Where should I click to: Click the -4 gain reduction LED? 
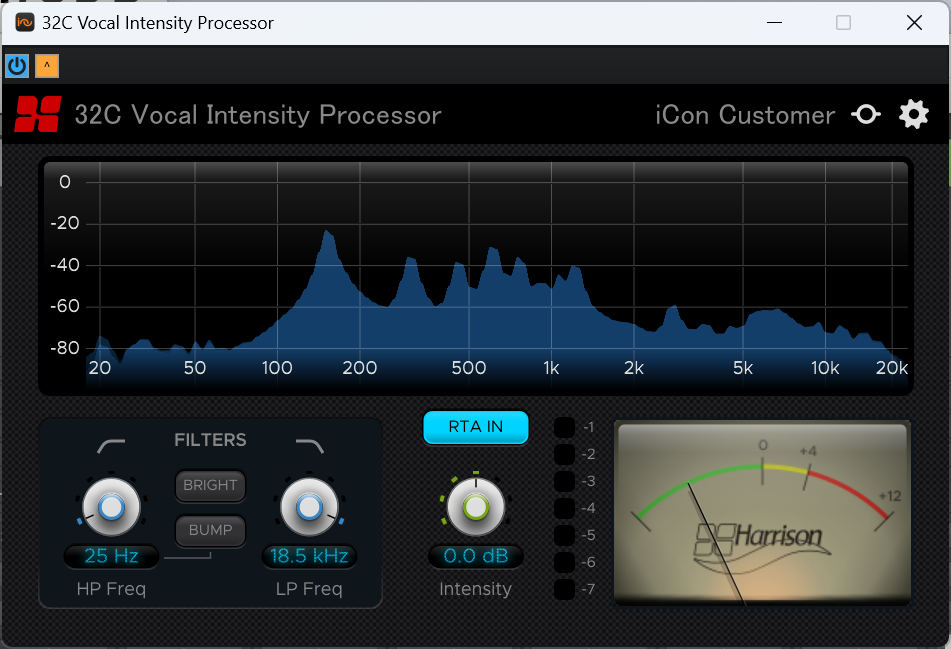click(564, 508)
